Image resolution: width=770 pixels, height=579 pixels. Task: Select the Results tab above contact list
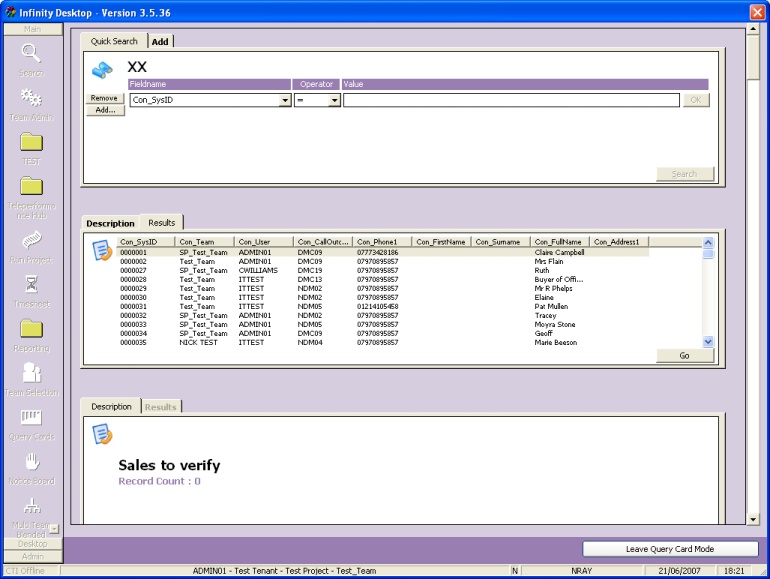pyautogui.click(x=162, y=222)
